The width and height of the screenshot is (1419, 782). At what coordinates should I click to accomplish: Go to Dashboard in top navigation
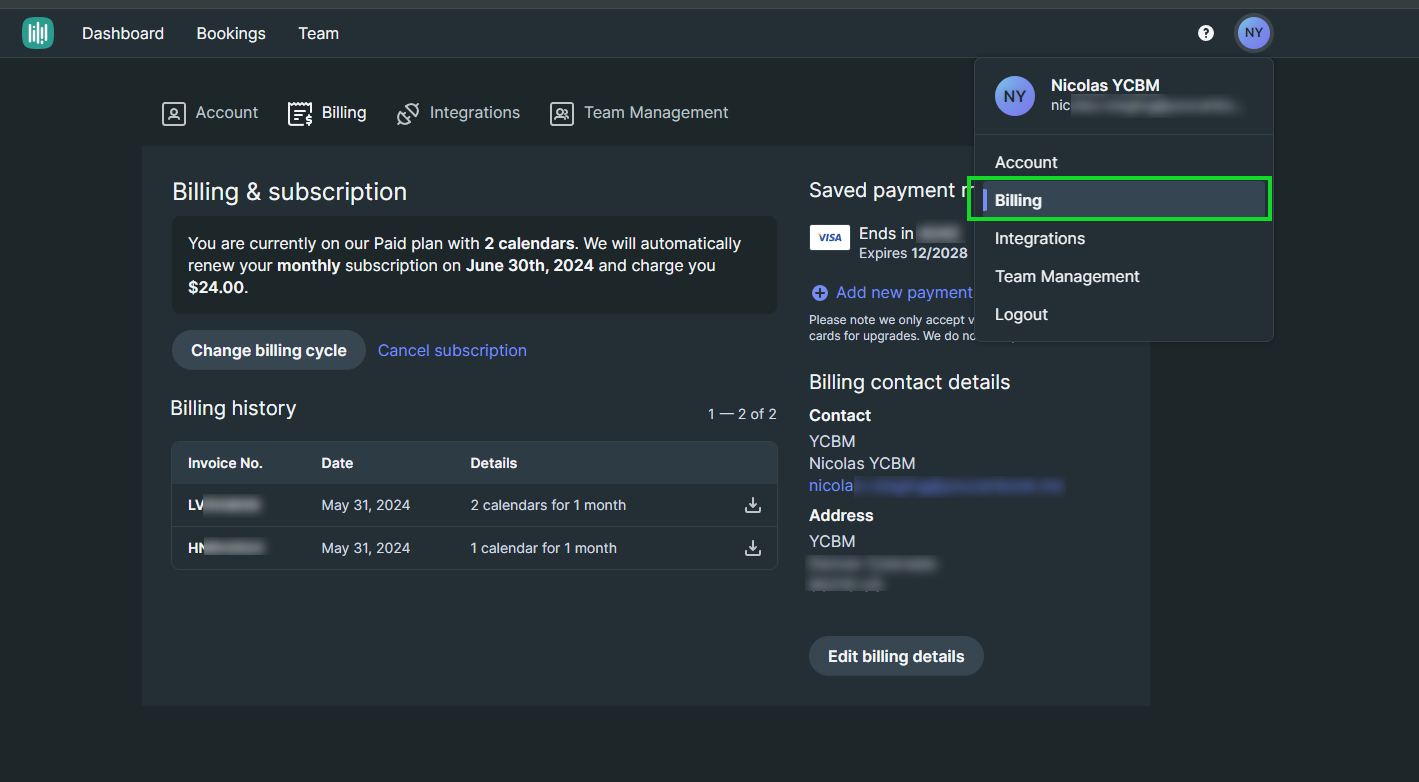pyautogui.click(x=123, y=33)
